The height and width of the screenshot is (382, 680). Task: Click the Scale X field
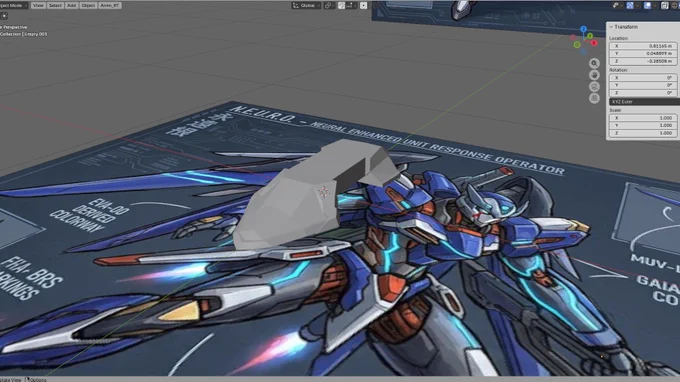[x=643, y=118]
